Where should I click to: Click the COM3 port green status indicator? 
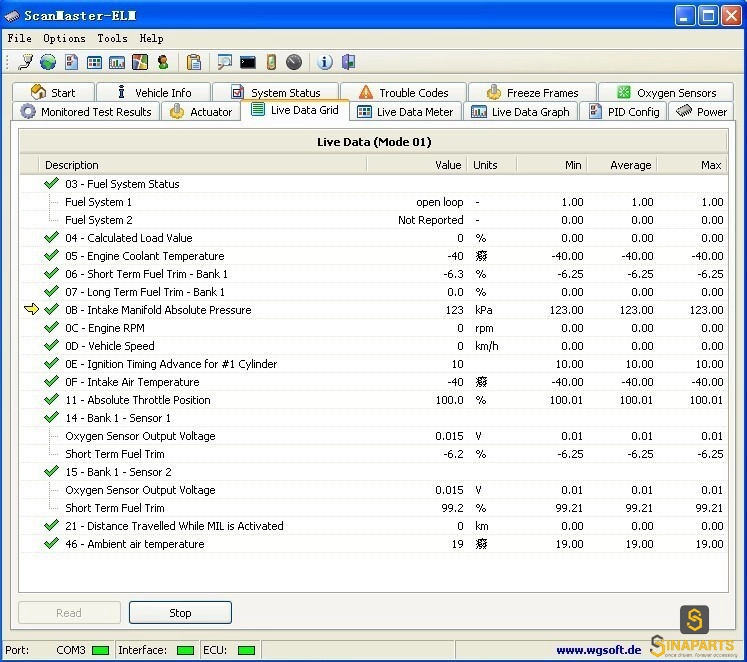[101, 651]
